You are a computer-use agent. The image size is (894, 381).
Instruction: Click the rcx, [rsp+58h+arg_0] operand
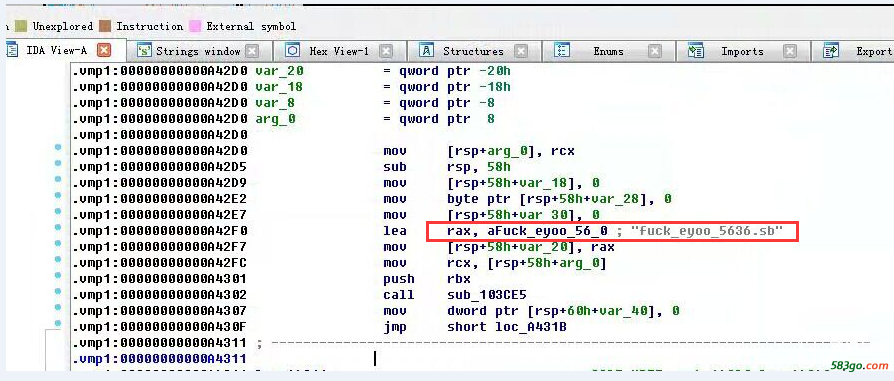click(x=527, y=263)
